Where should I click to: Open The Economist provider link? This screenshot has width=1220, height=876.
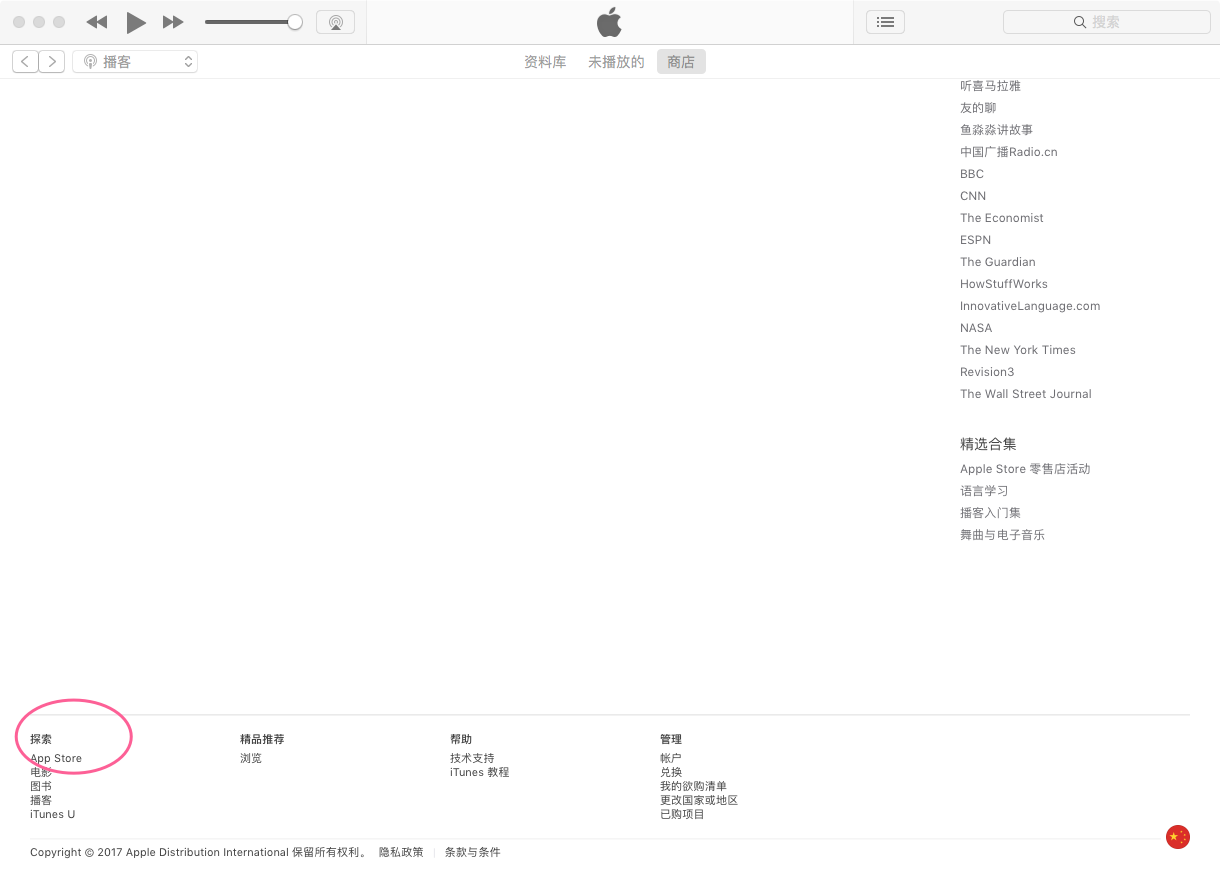pyautogui.click(x=1002, y=218)
